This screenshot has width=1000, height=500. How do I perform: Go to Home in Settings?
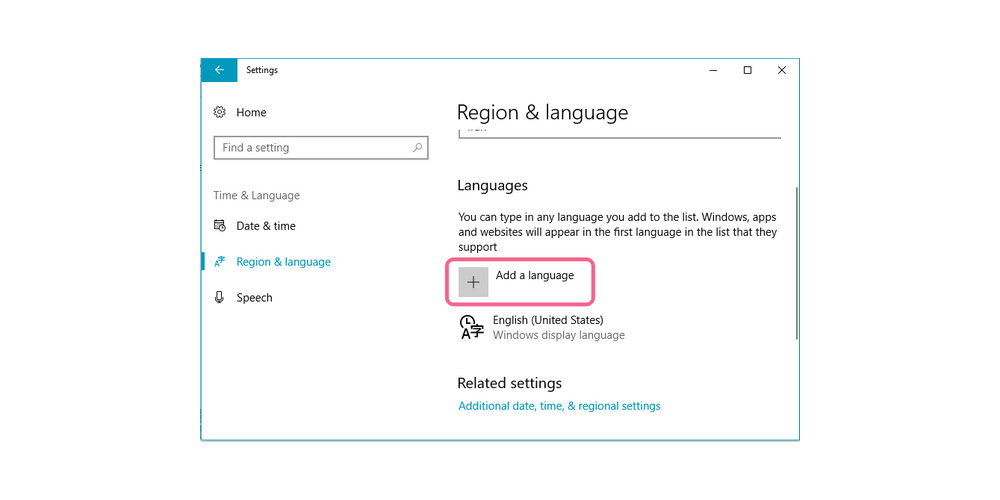point(251,113)
